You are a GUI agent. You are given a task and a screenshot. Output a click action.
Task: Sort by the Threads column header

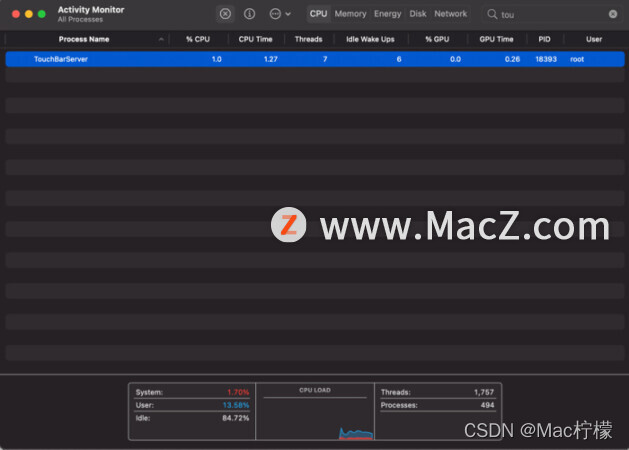[x=308, y=39]
